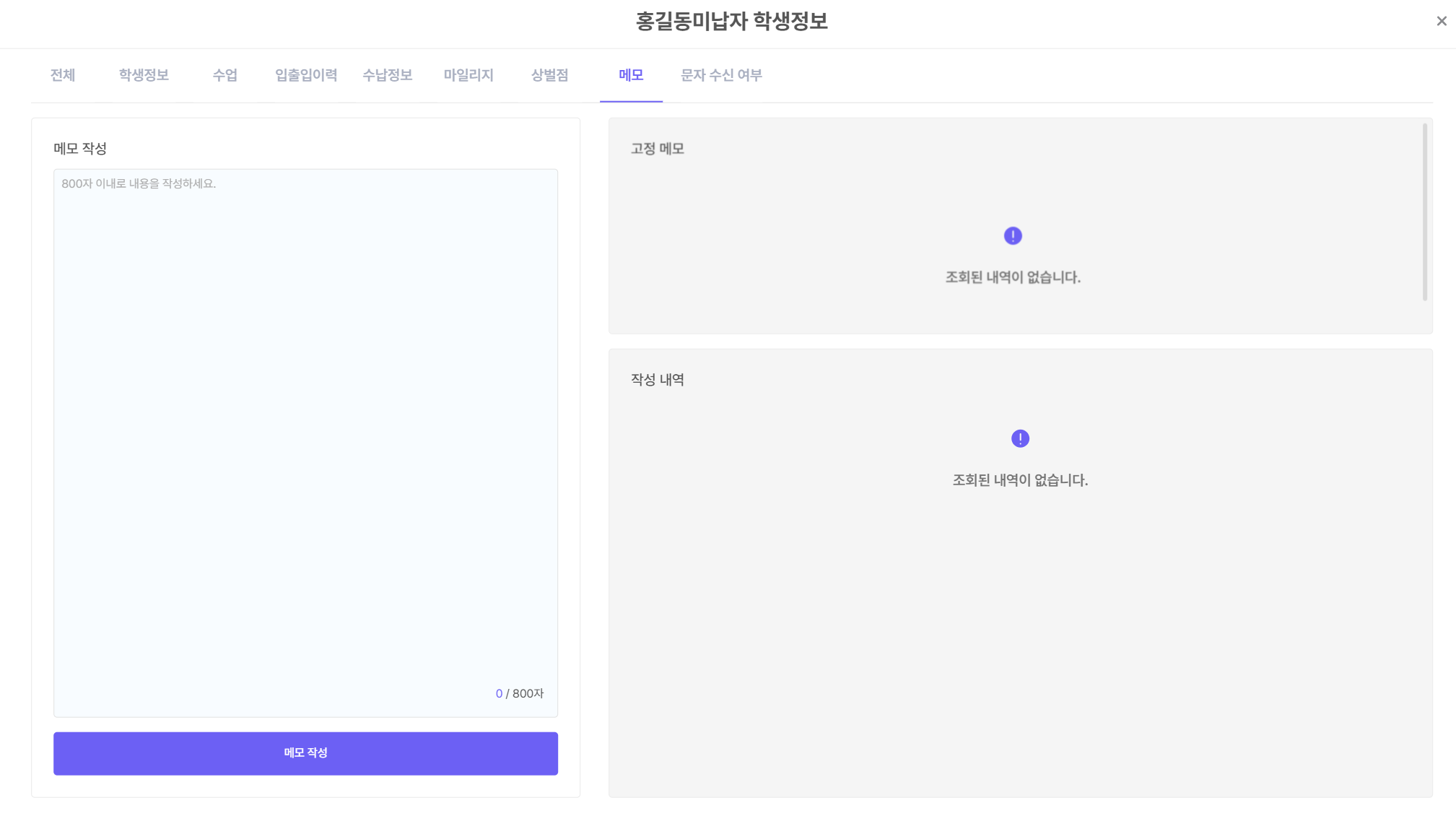The height and width of the screenshot is (829, 1456).
Task: Click empty message in 작성 내역 panel
Action: click(1019, 481)
